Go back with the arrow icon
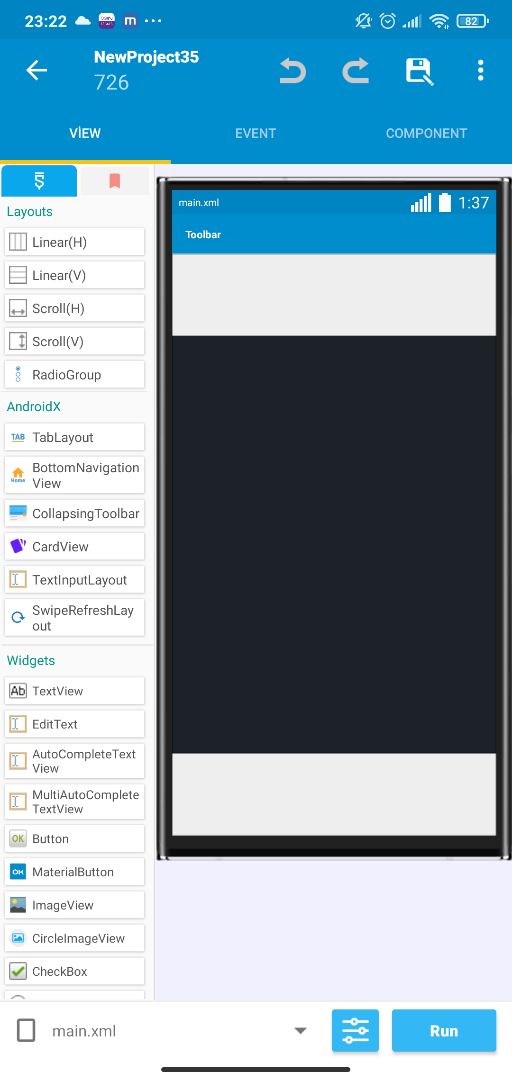This screenshot has width=512, height=1080. pyautogui.click(x=37, y=70)
